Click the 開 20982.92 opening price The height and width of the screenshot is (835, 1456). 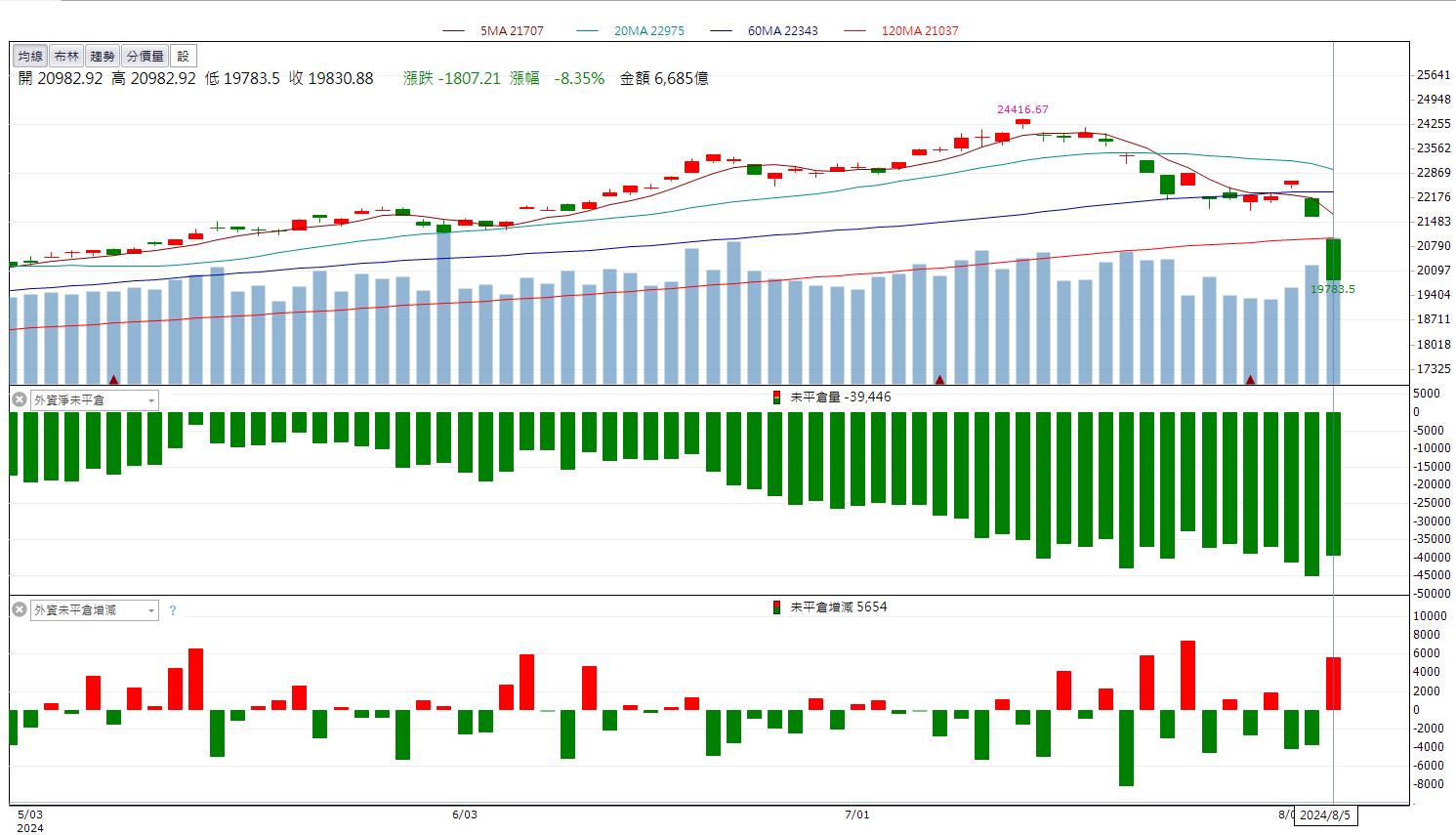61,78
